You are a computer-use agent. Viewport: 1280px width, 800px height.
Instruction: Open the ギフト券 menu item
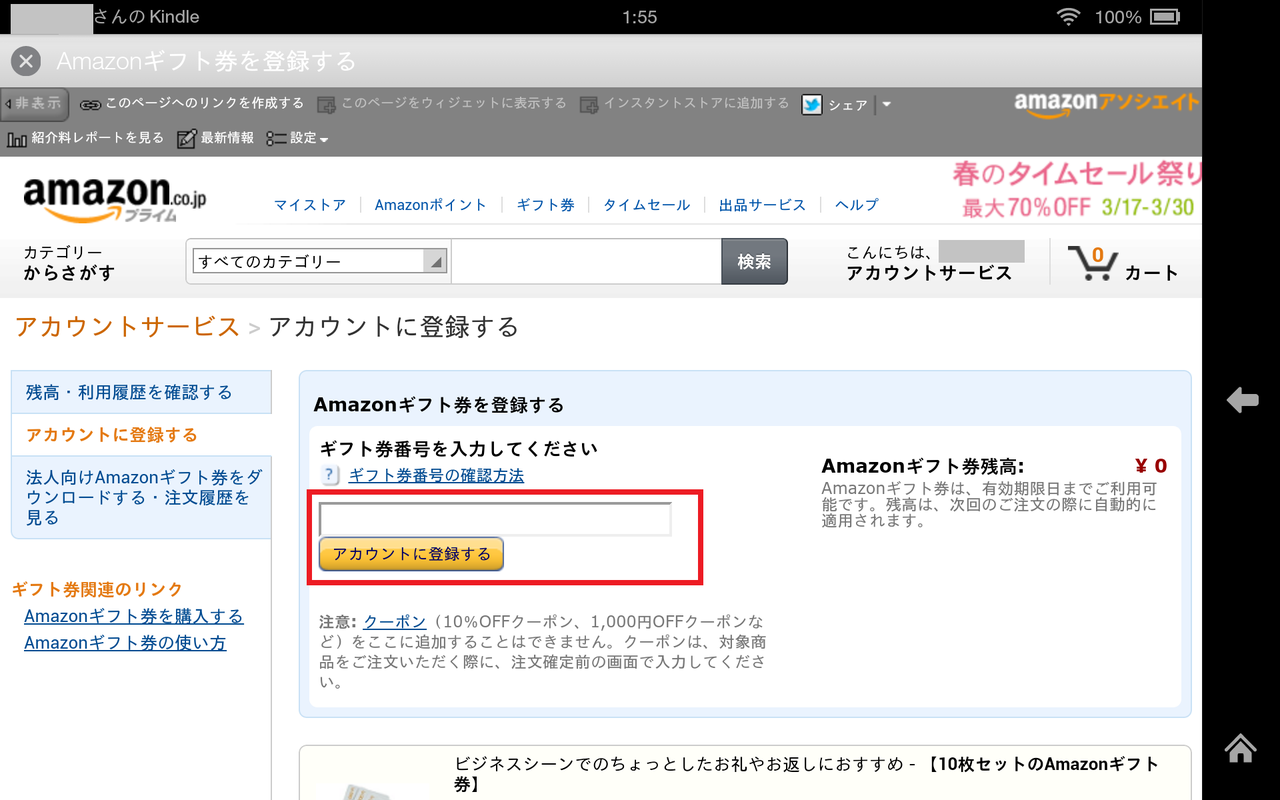coord(545,205)
